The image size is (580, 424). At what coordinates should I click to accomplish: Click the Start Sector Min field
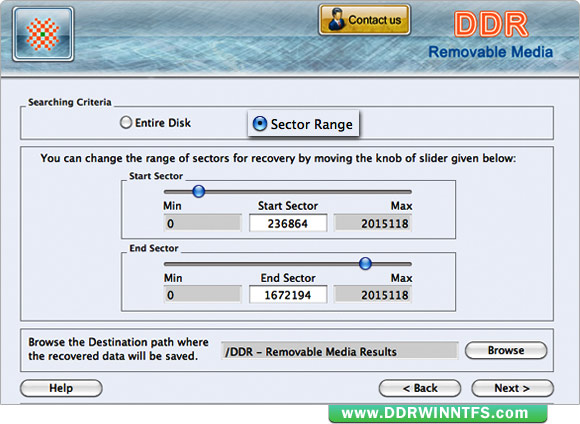point(202,223)
